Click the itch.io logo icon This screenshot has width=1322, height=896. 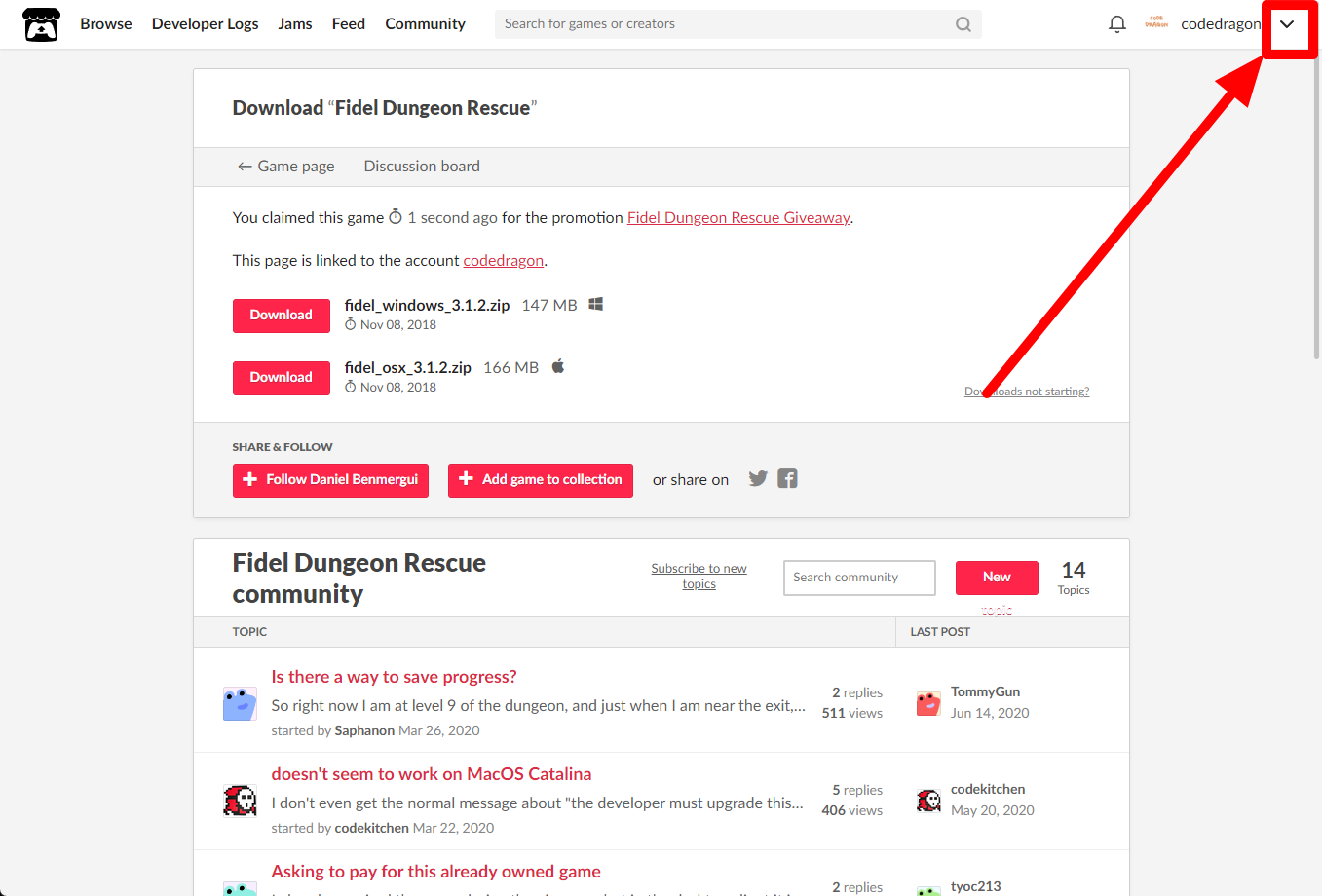pos(41,24)
